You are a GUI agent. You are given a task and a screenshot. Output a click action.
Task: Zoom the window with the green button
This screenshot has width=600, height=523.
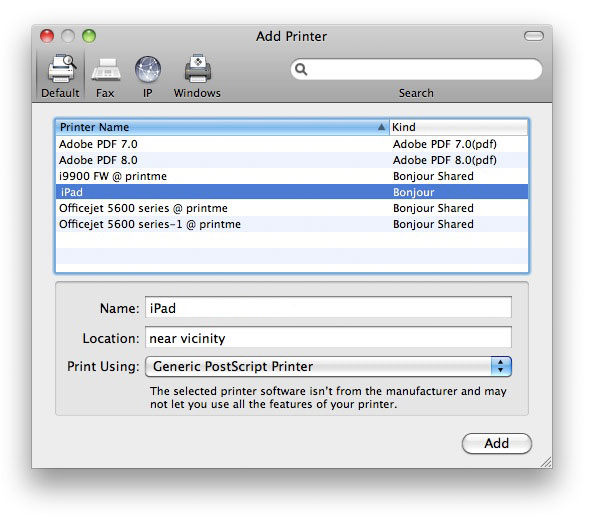click(x=89, y=36)
